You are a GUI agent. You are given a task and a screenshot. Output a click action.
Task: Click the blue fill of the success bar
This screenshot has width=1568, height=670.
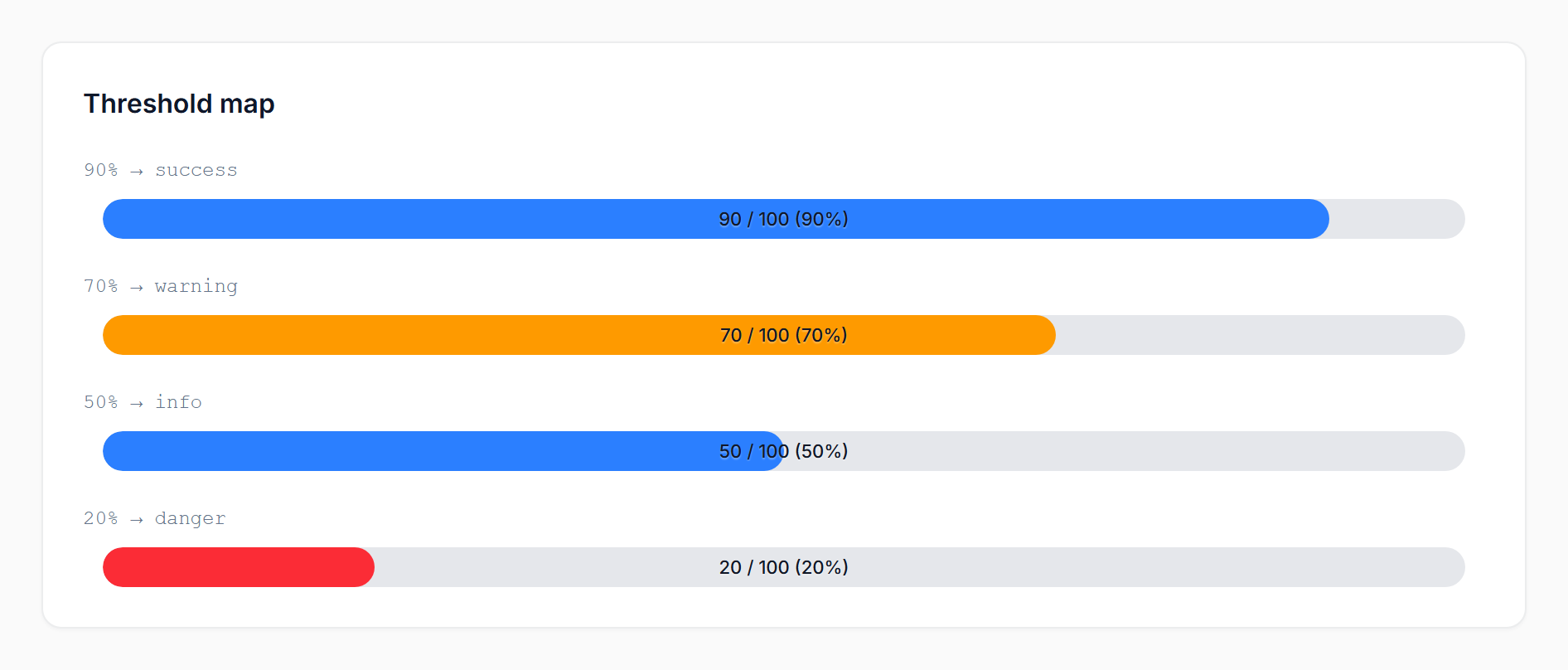click(414, 219)
